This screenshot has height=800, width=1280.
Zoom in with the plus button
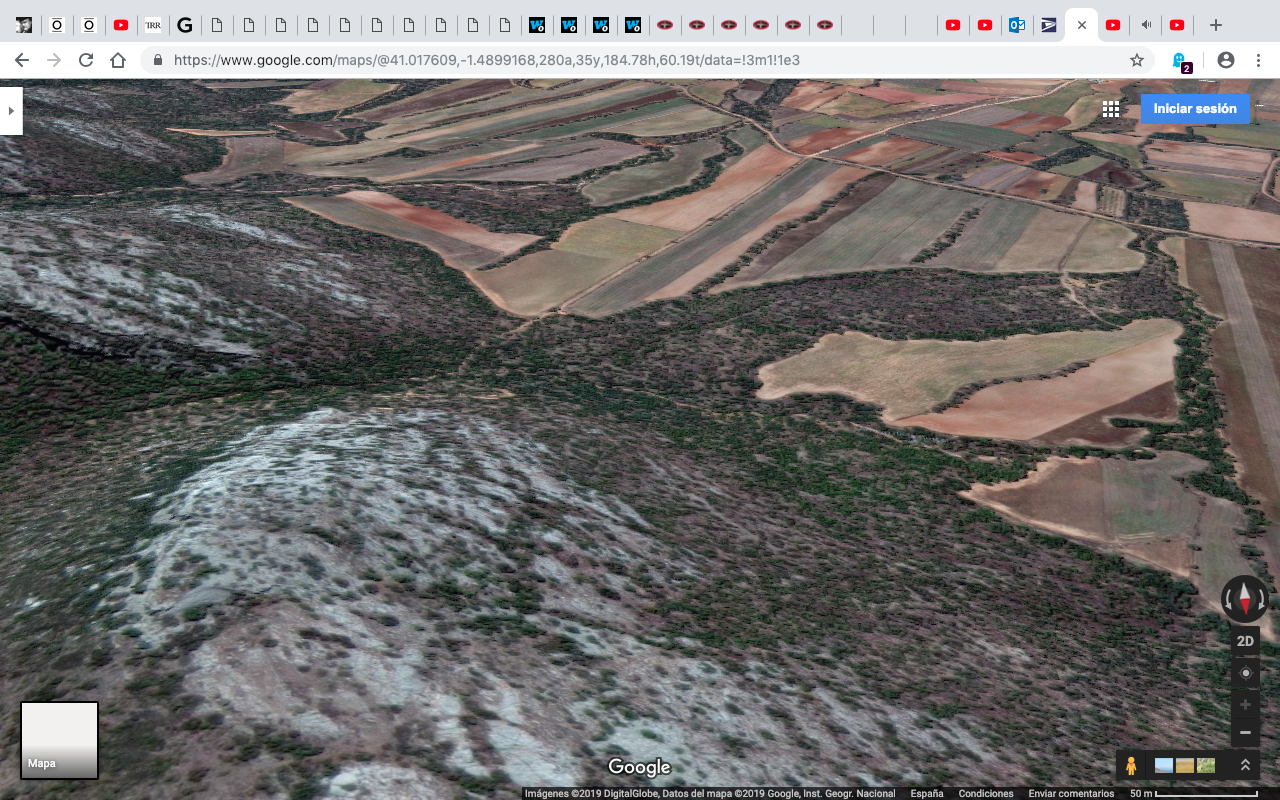click(x=1245, y=705)
